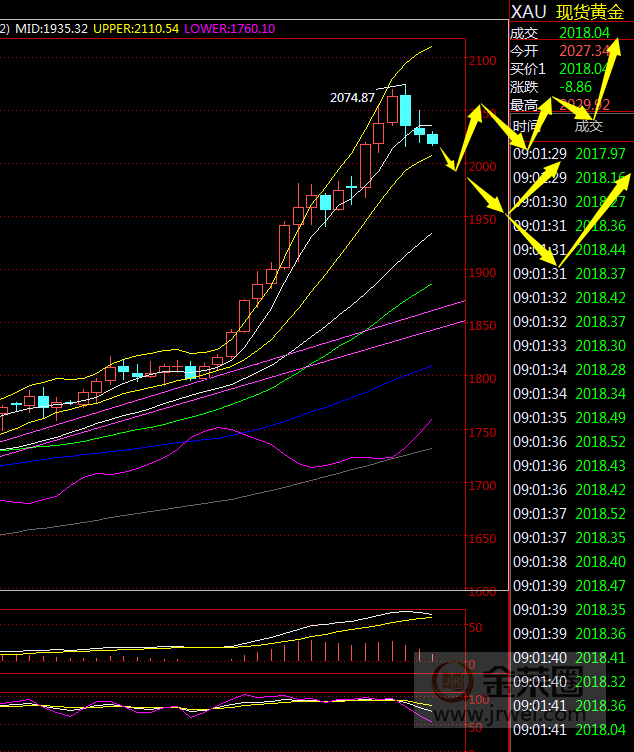634x752 pixels.
Task: Click the 现货黄金 instrument title
Action: (x=589, y=12)
